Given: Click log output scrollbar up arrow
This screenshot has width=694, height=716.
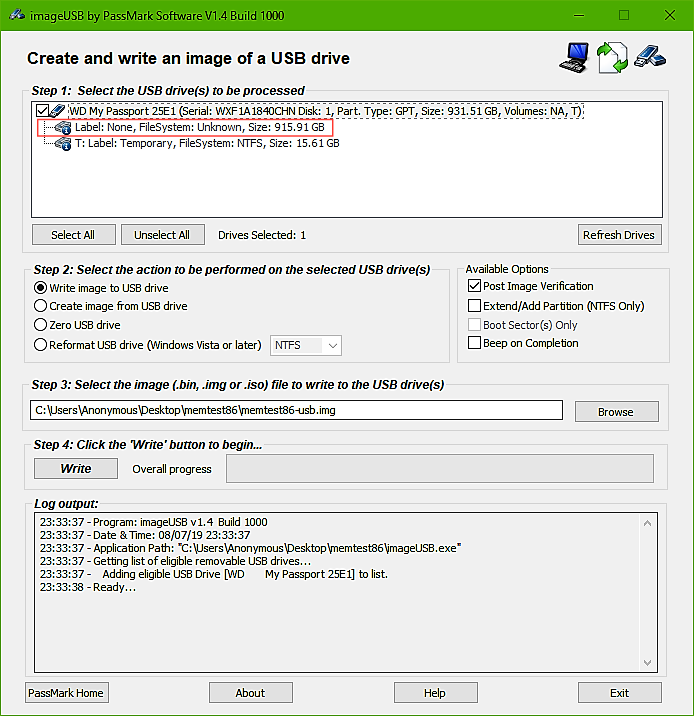Looking at the screenshot, I should [647, 523].
